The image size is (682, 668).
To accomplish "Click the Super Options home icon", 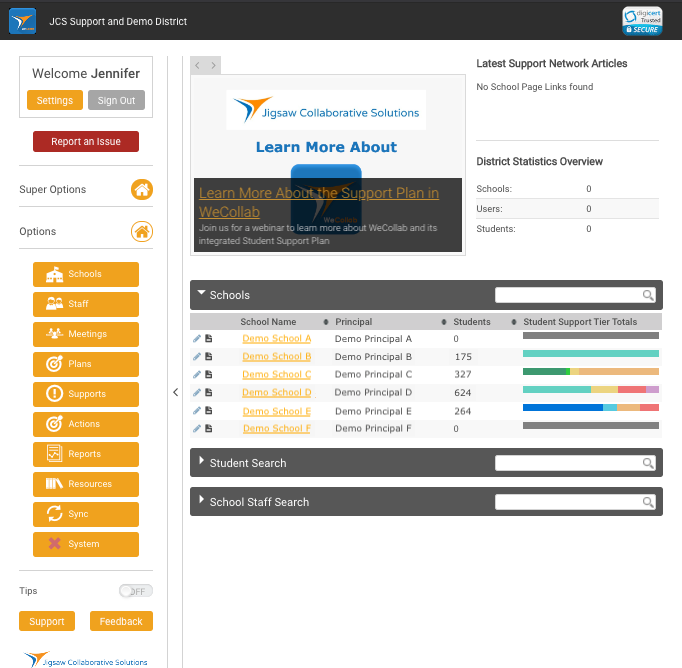I will pos(142,189).
